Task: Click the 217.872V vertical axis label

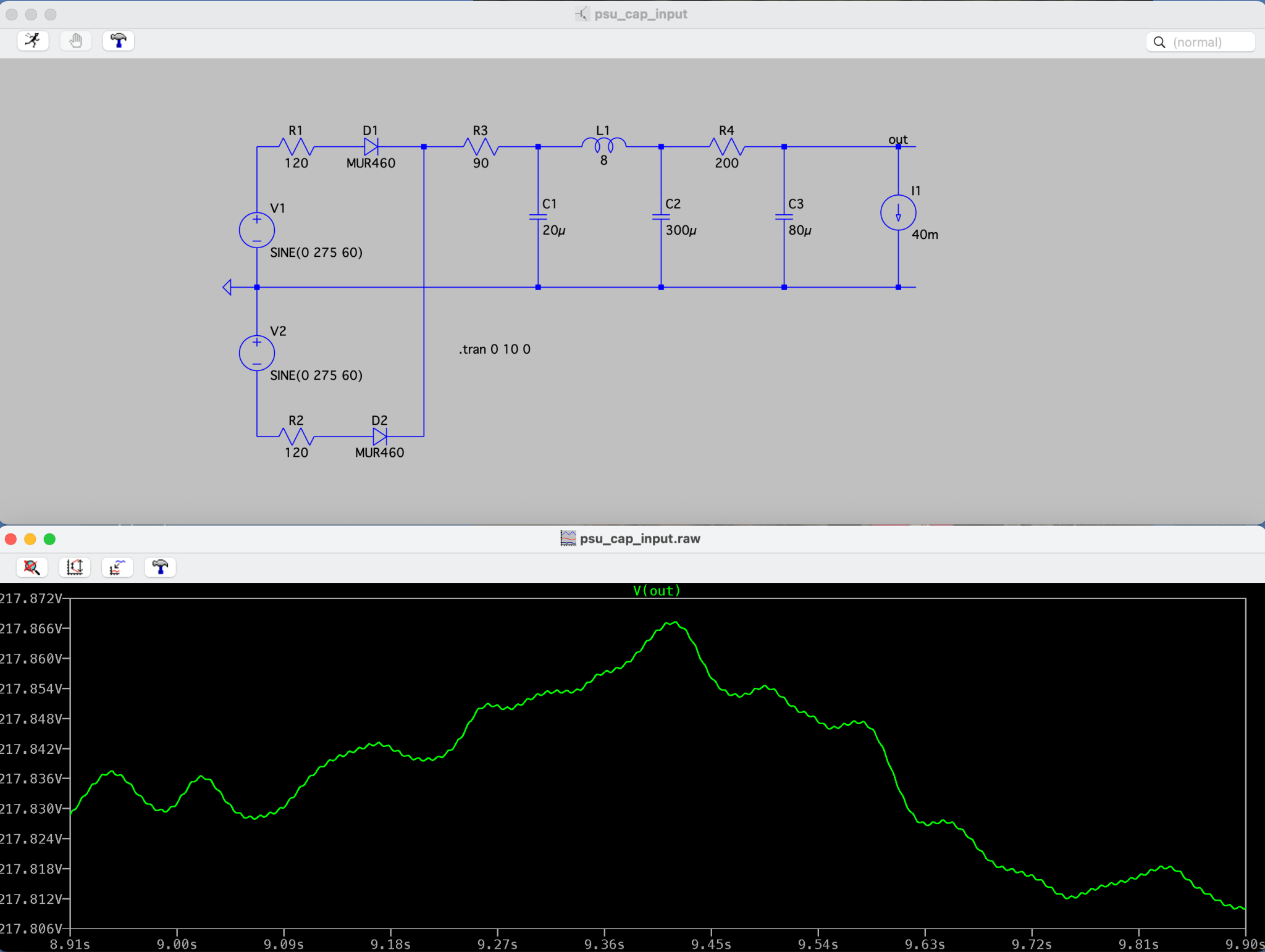Action: tap(31, 598)
